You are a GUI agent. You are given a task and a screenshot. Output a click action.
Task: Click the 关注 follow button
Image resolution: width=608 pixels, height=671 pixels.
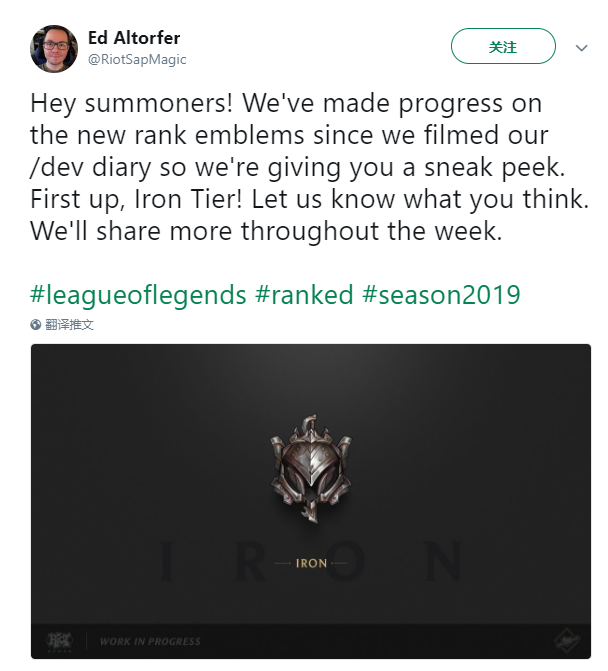pyautogui.click(x=503, y=46)
